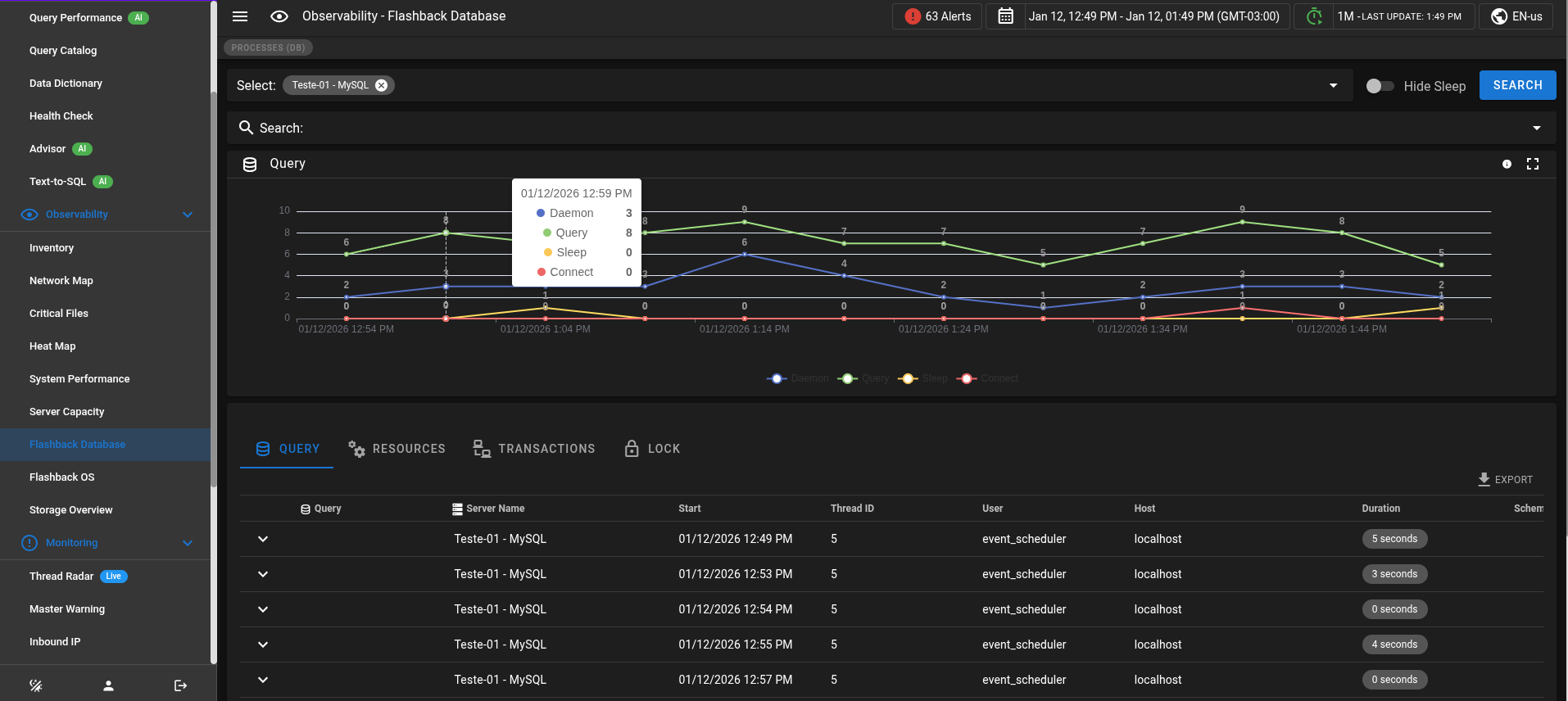Toggle Sleep series in chart legend
The image size is (1568, 701).
coord(922,378)
